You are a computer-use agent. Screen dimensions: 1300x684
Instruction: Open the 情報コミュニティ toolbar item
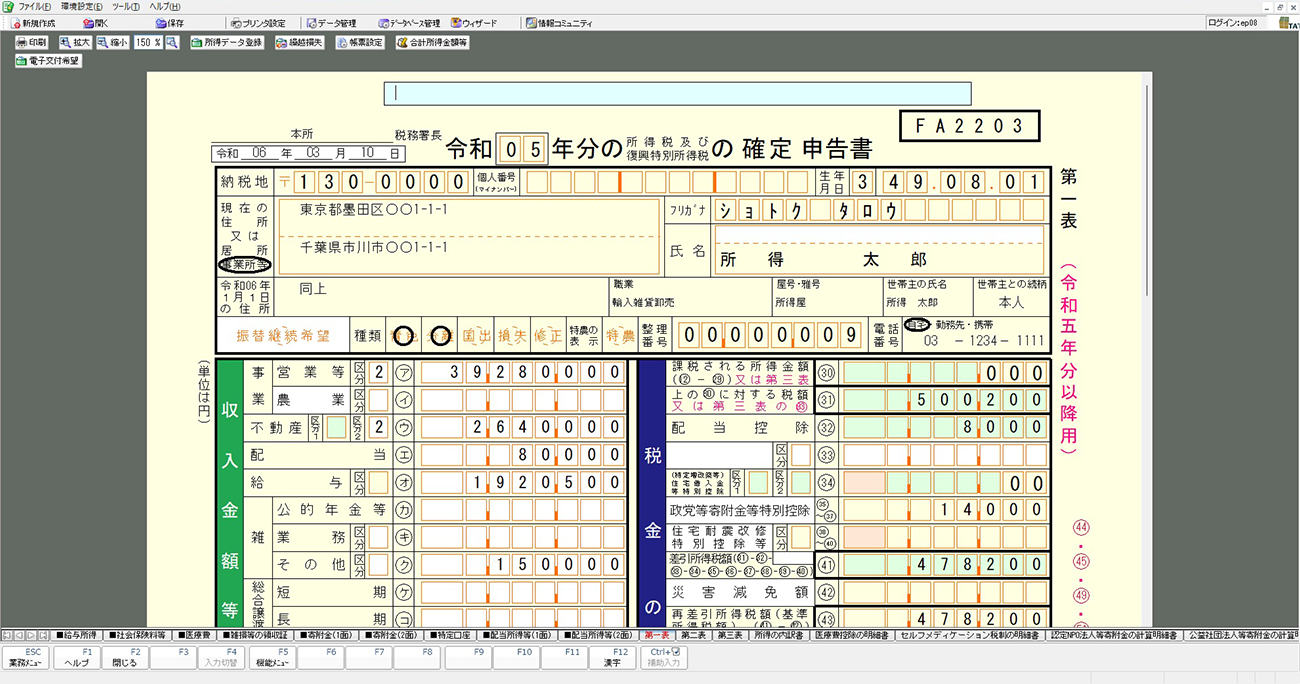coord(558,23)
